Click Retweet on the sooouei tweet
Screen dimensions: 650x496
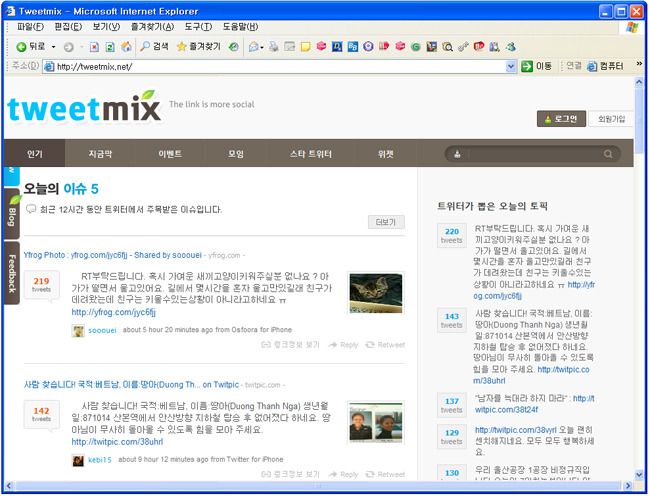click(x=386, y=345)
